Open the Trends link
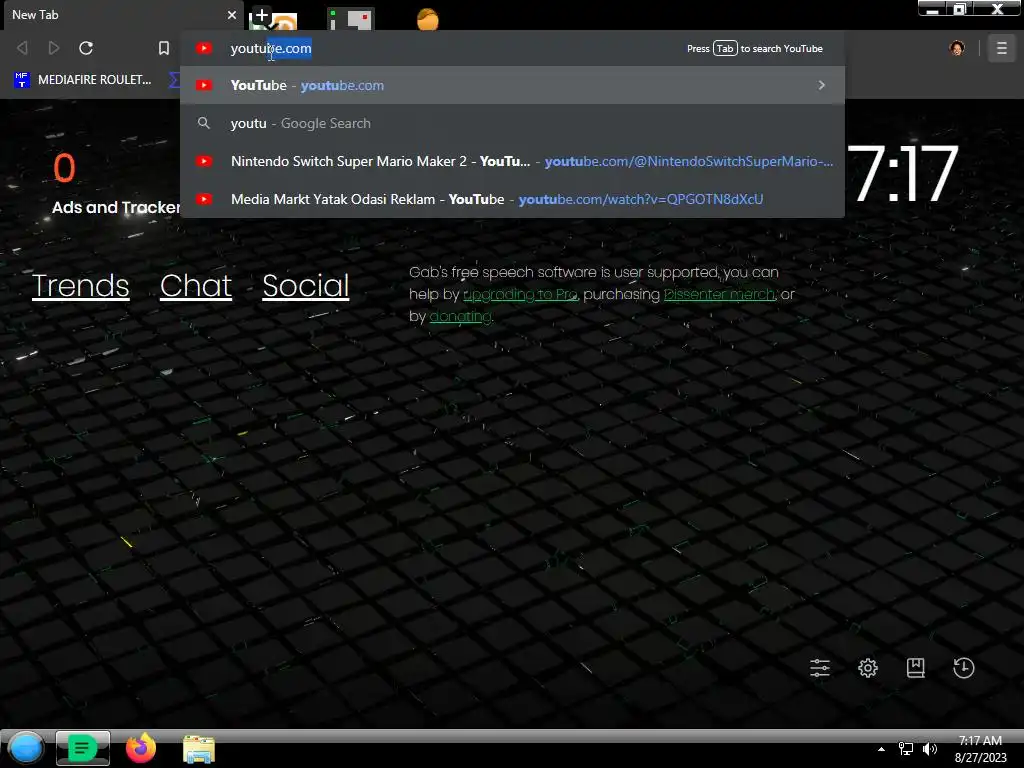Viewport: 1024px width, 768px height. click(x=80, y=286)
